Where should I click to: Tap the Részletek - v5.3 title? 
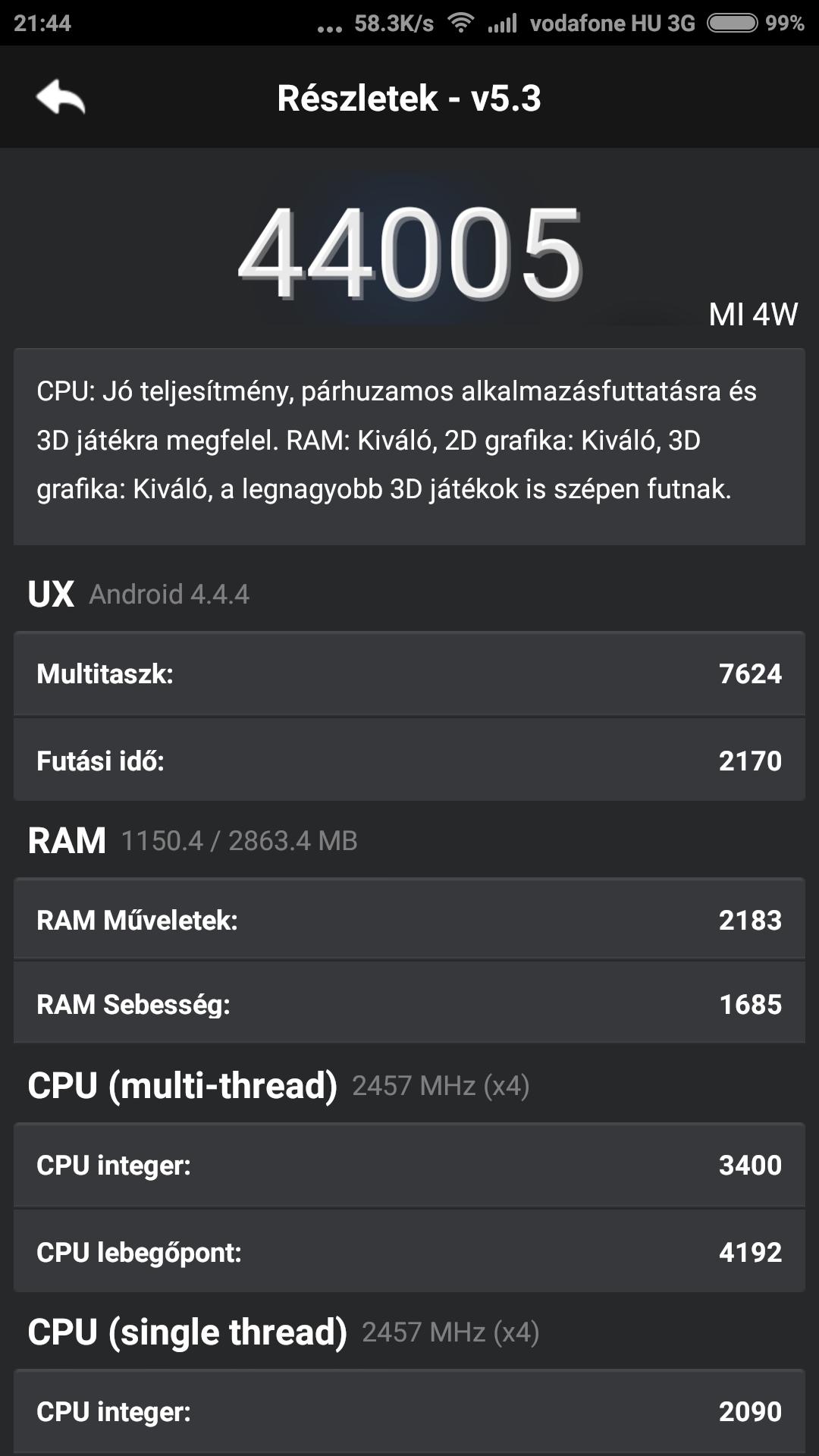click(x=409, y=98)
